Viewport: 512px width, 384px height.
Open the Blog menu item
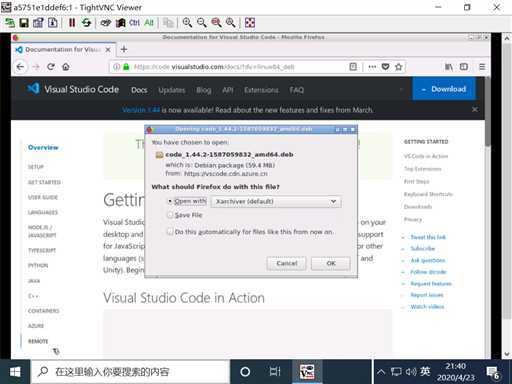coord(204,90)
